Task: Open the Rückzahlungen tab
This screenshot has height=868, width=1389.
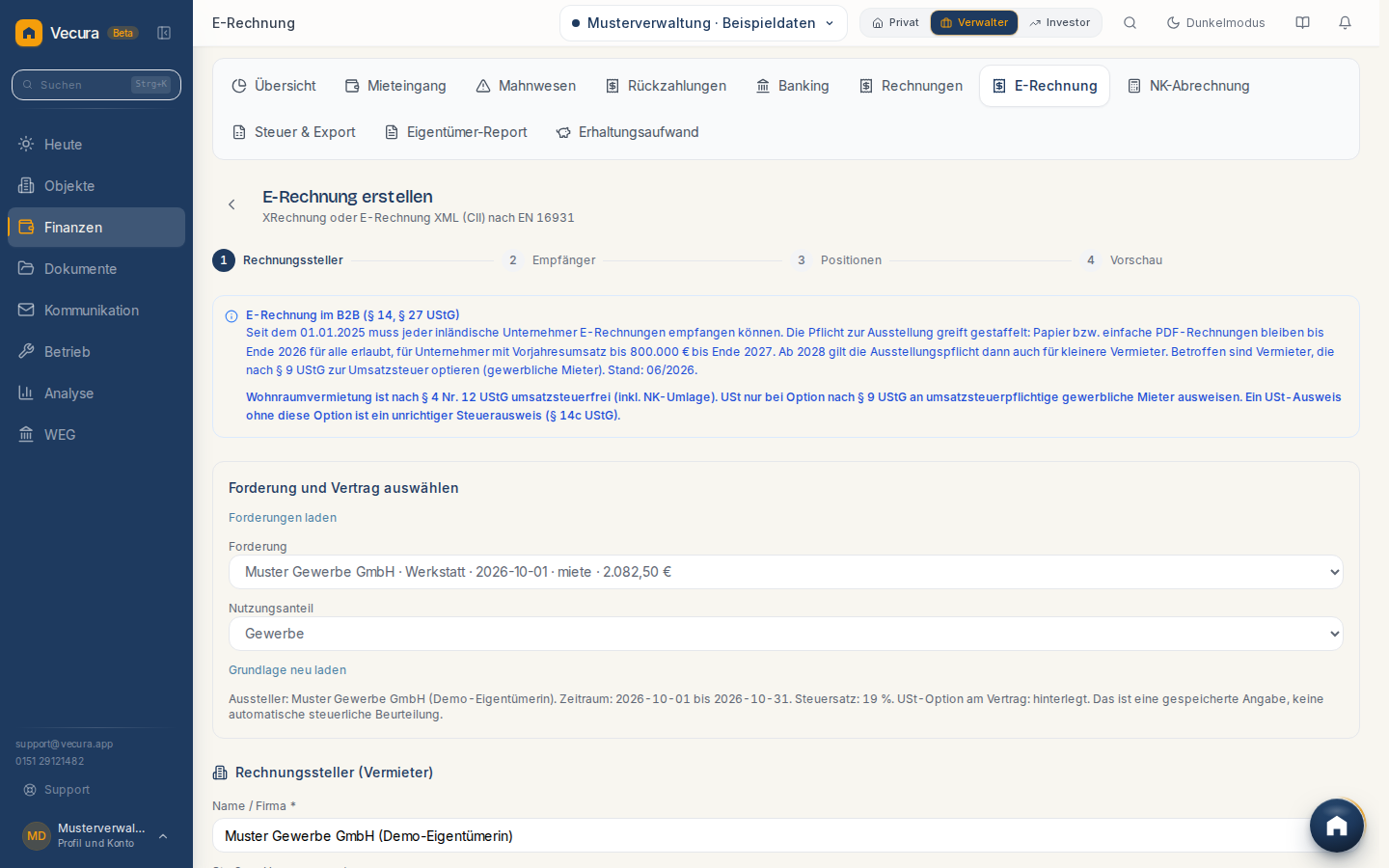Action: point(666,86)
